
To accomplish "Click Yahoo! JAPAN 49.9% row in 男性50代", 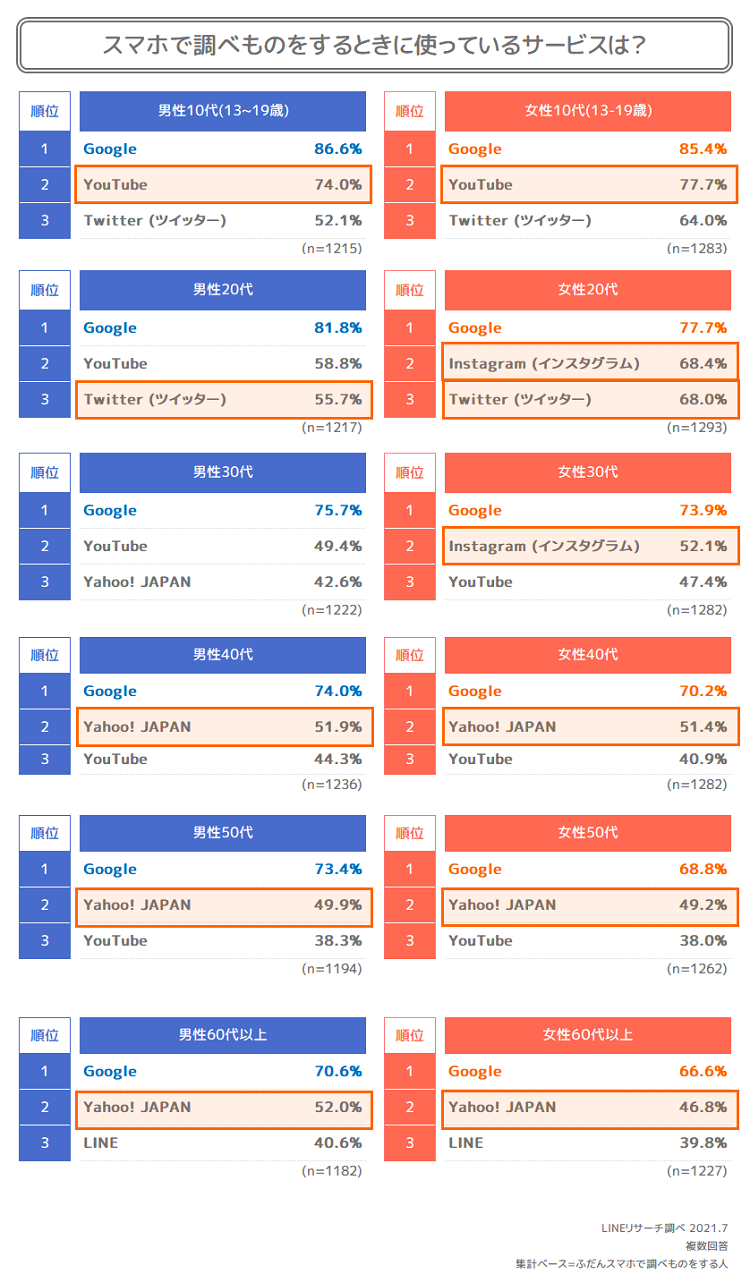I will click(223, 905).
